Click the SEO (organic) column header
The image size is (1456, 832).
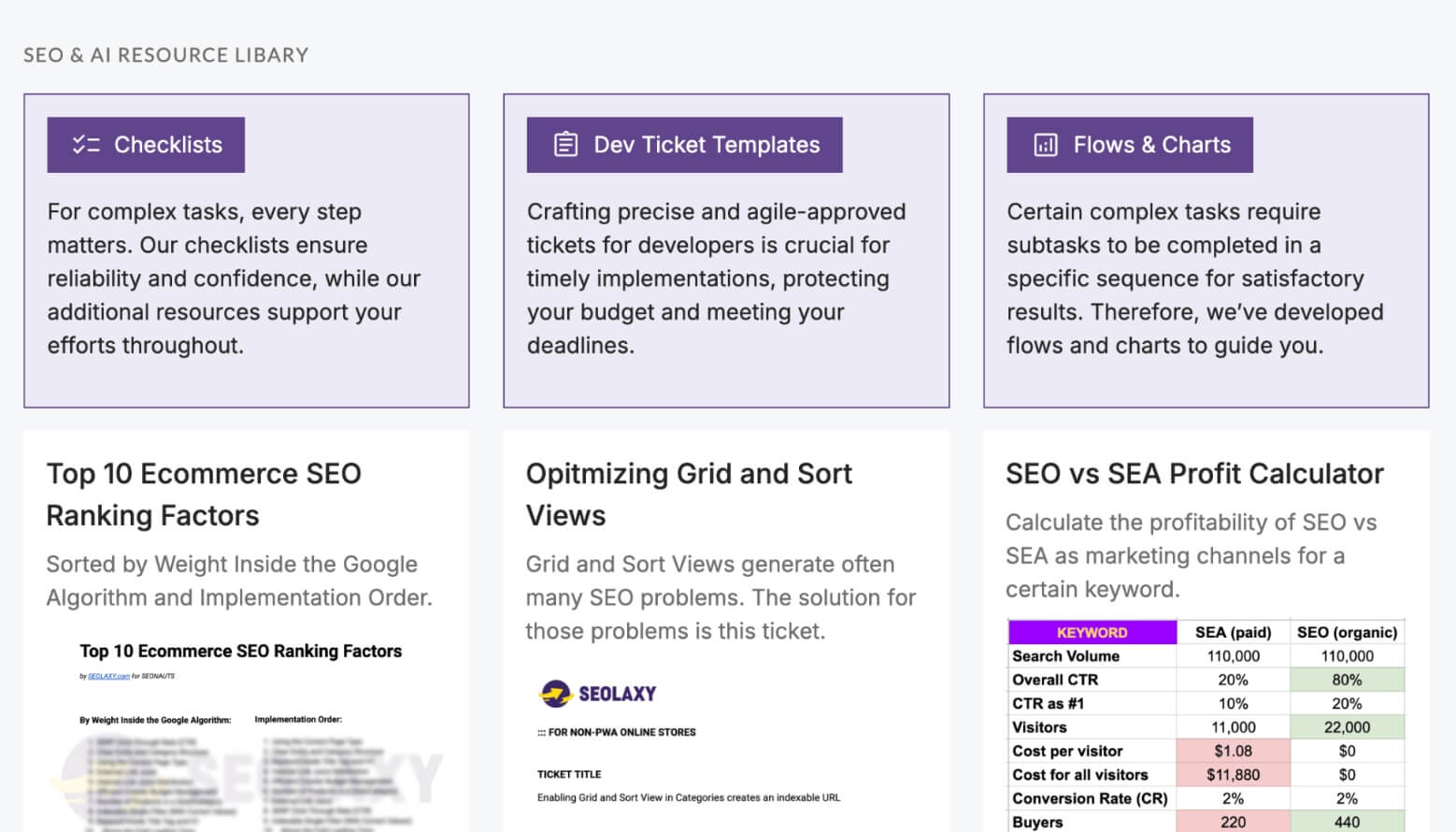[1347, 633]
